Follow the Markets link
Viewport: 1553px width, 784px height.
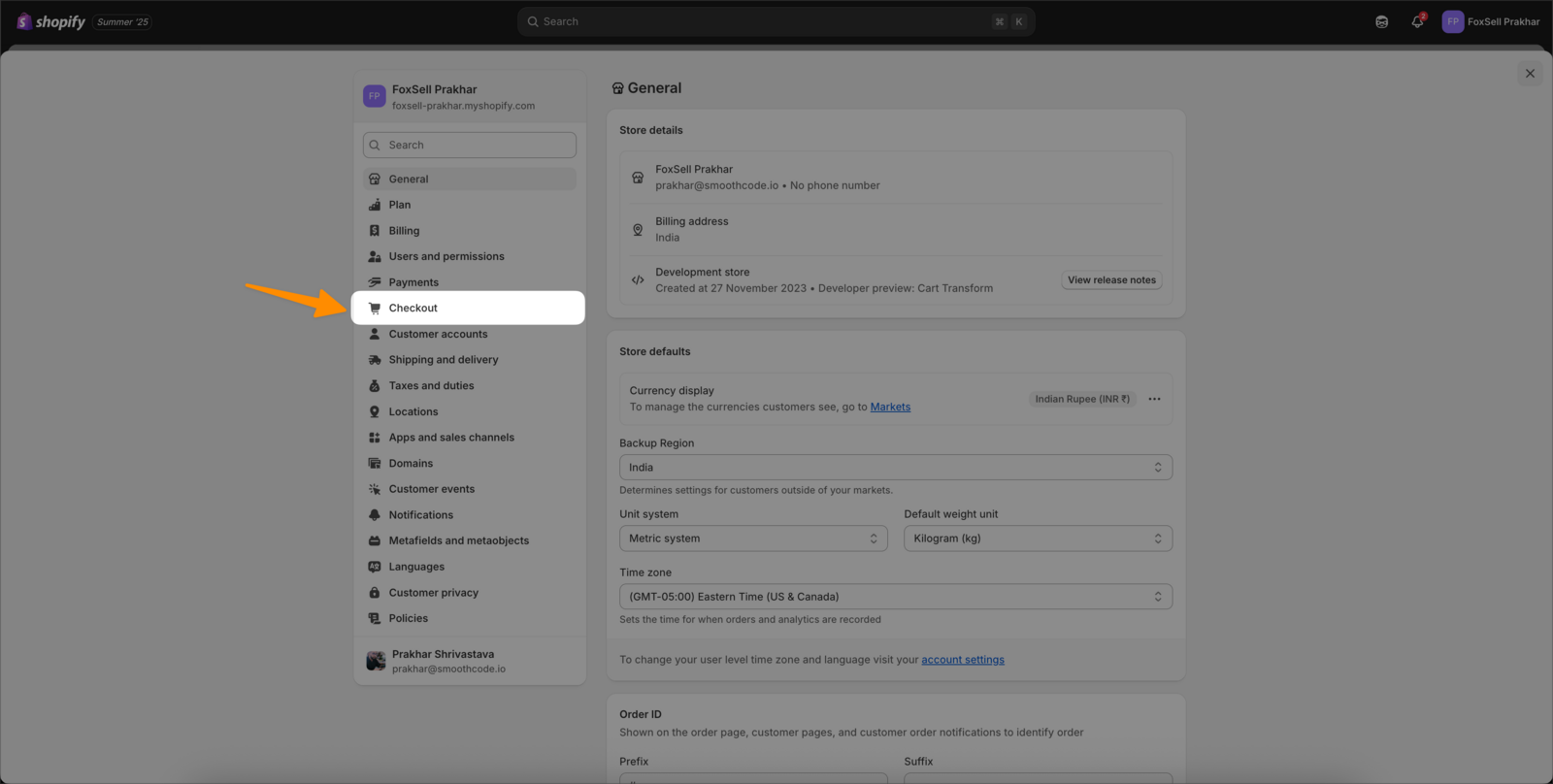coord(890,408)
